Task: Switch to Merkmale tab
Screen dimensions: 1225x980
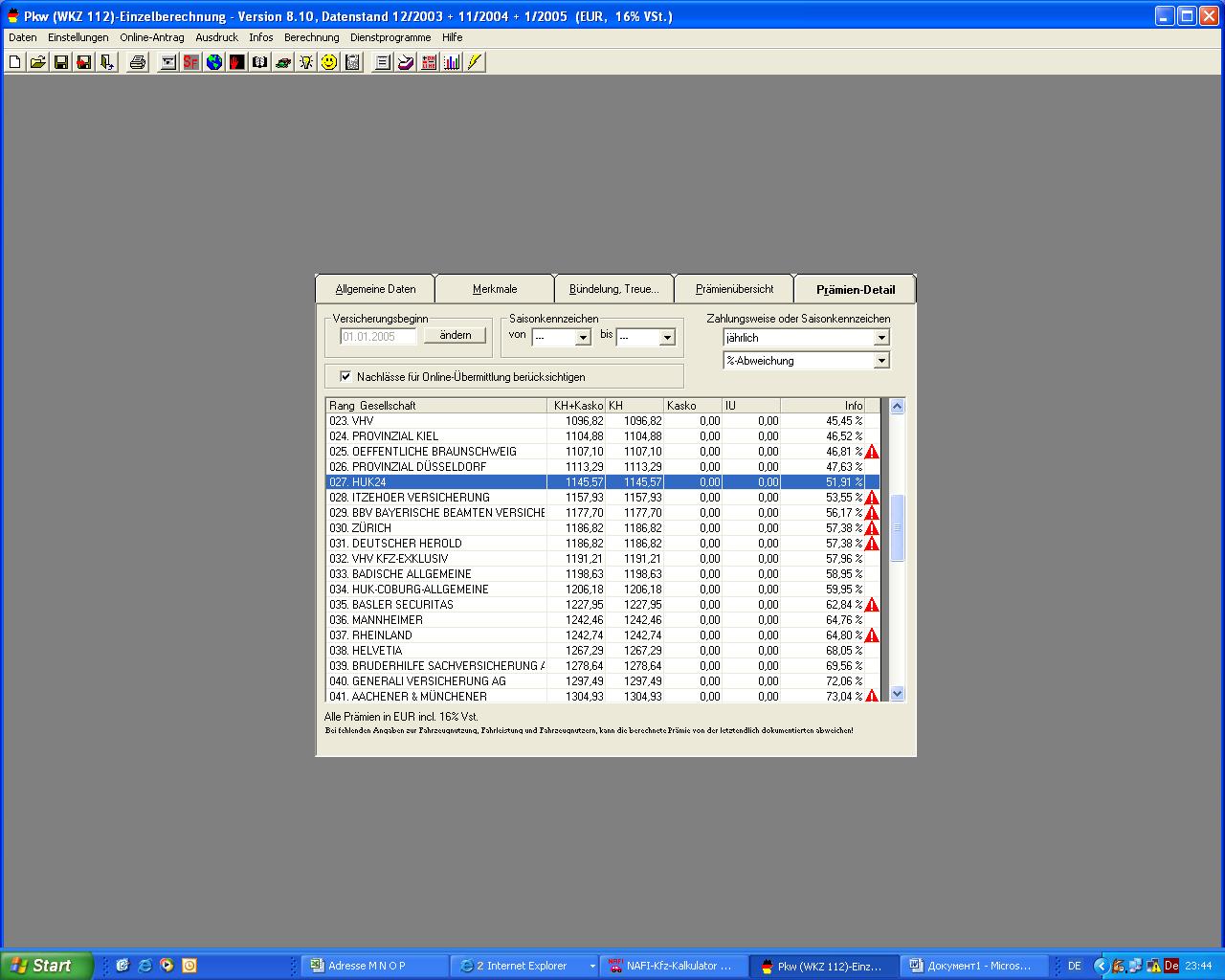Action: (495, 289)
